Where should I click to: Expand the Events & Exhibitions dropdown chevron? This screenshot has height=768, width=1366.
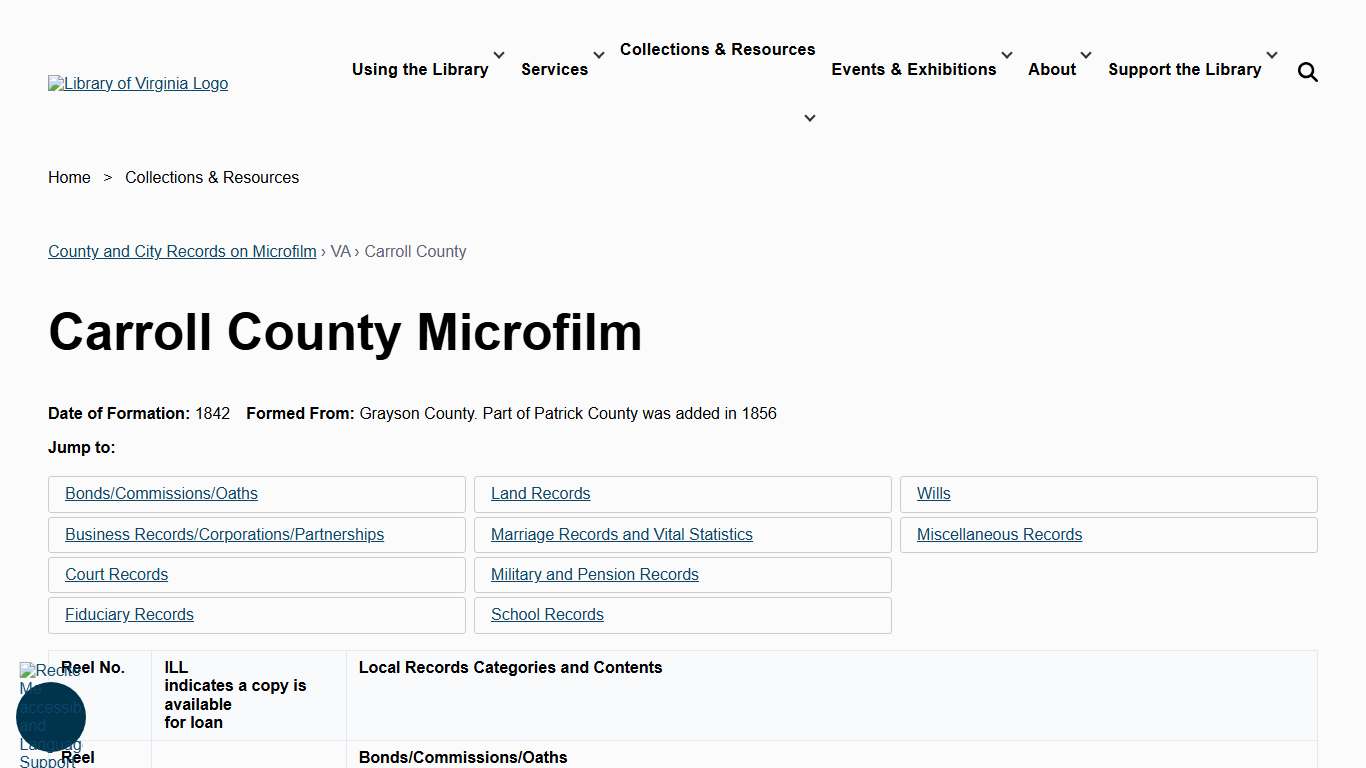pos(1006,55)
